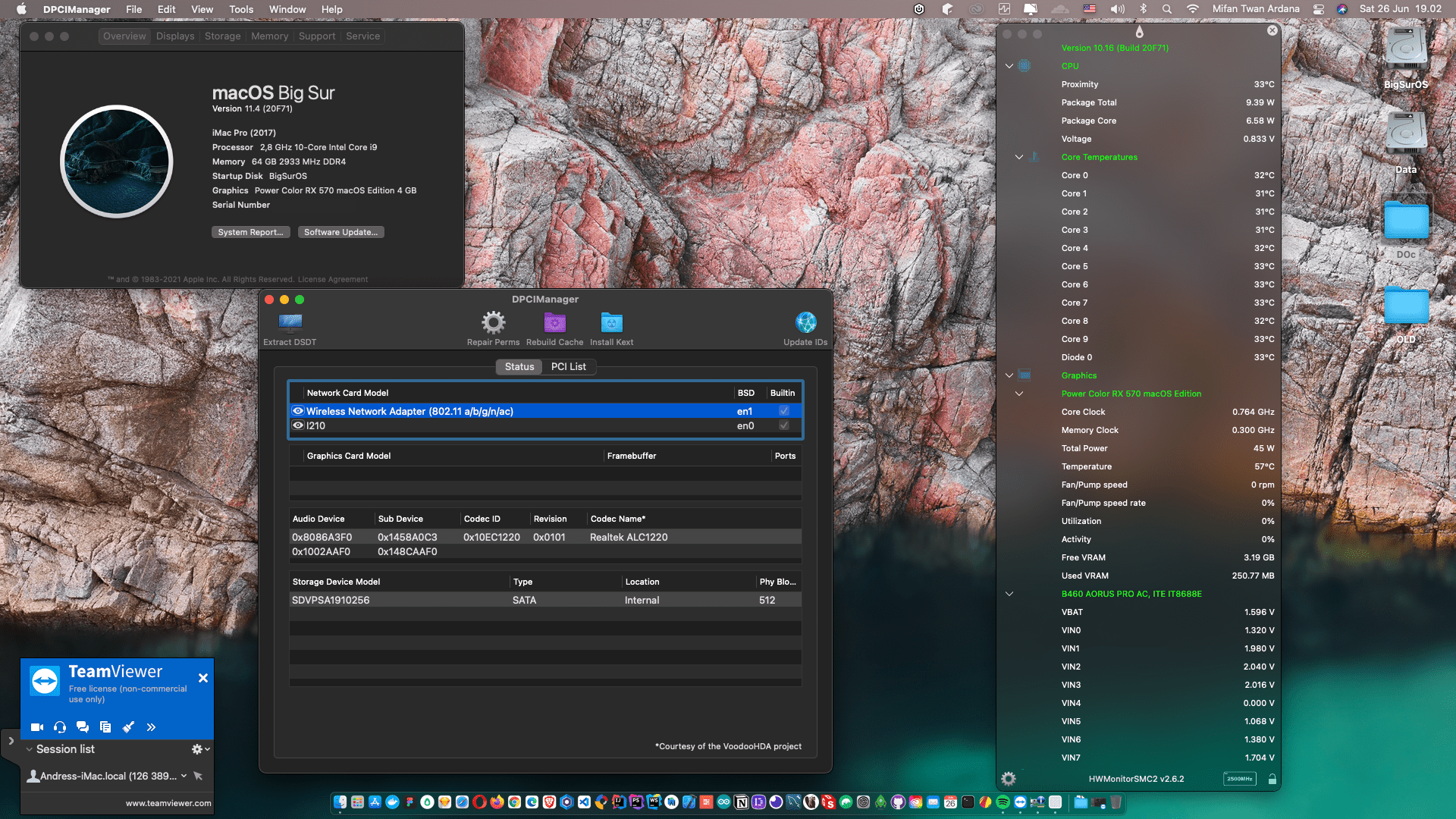
Task: Start TeamViewer video call with camera icon
Action: pos(37,727)
